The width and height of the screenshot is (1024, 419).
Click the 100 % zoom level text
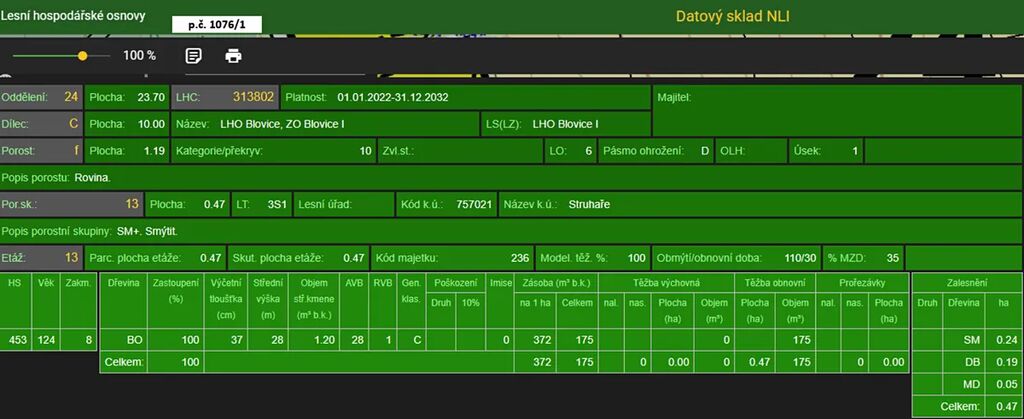139,56
